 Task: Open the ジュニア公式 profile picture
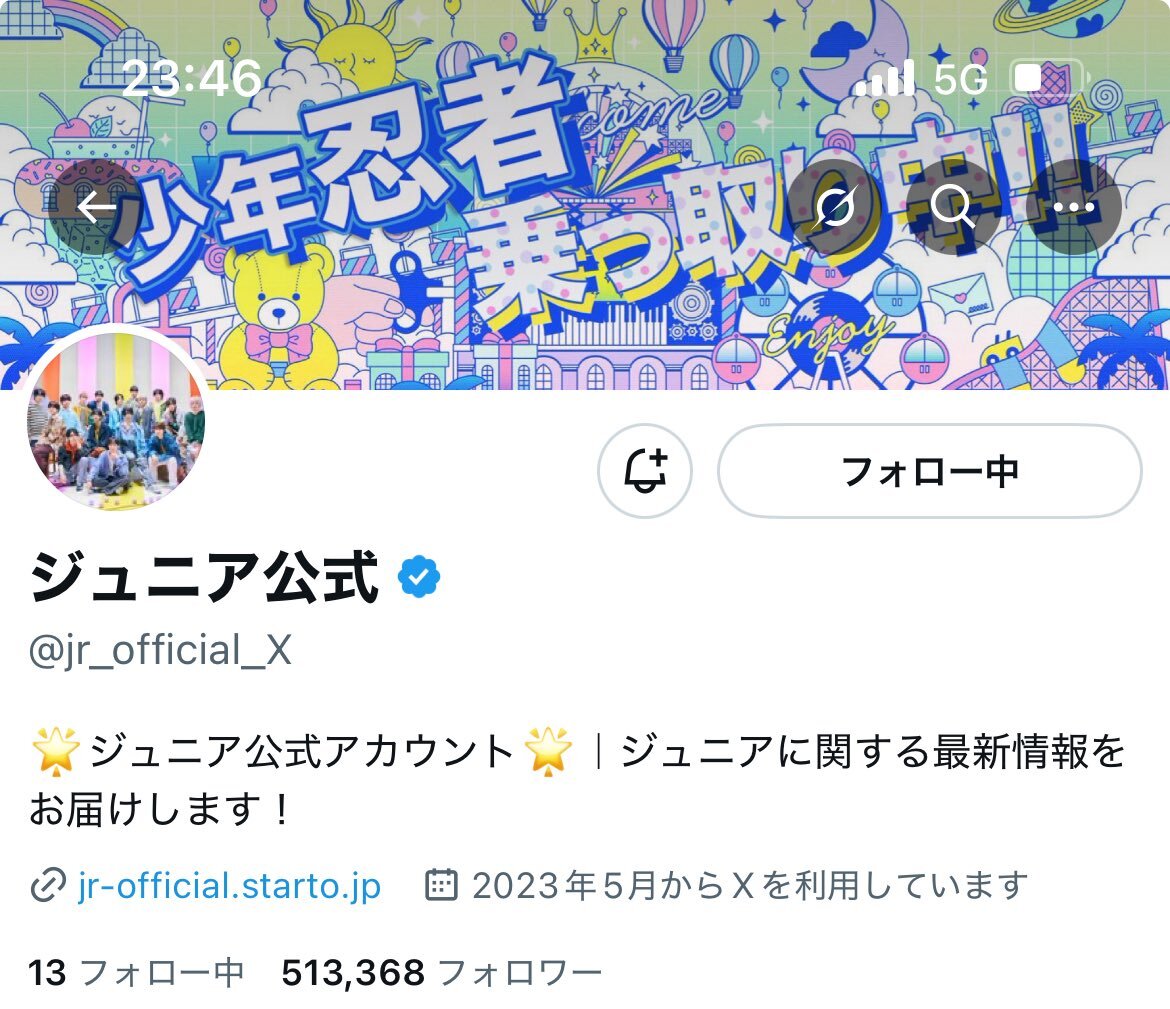tap(116, 422)
